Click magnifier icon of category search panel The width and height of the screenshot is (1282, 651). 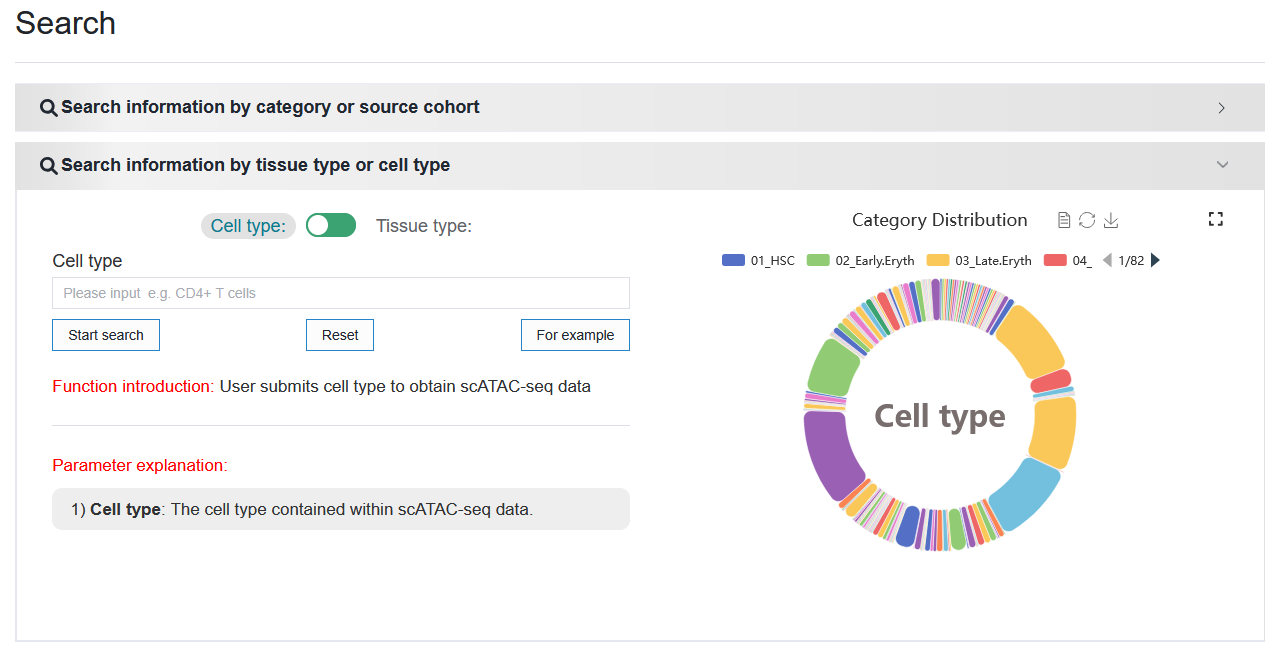point(48,108)
